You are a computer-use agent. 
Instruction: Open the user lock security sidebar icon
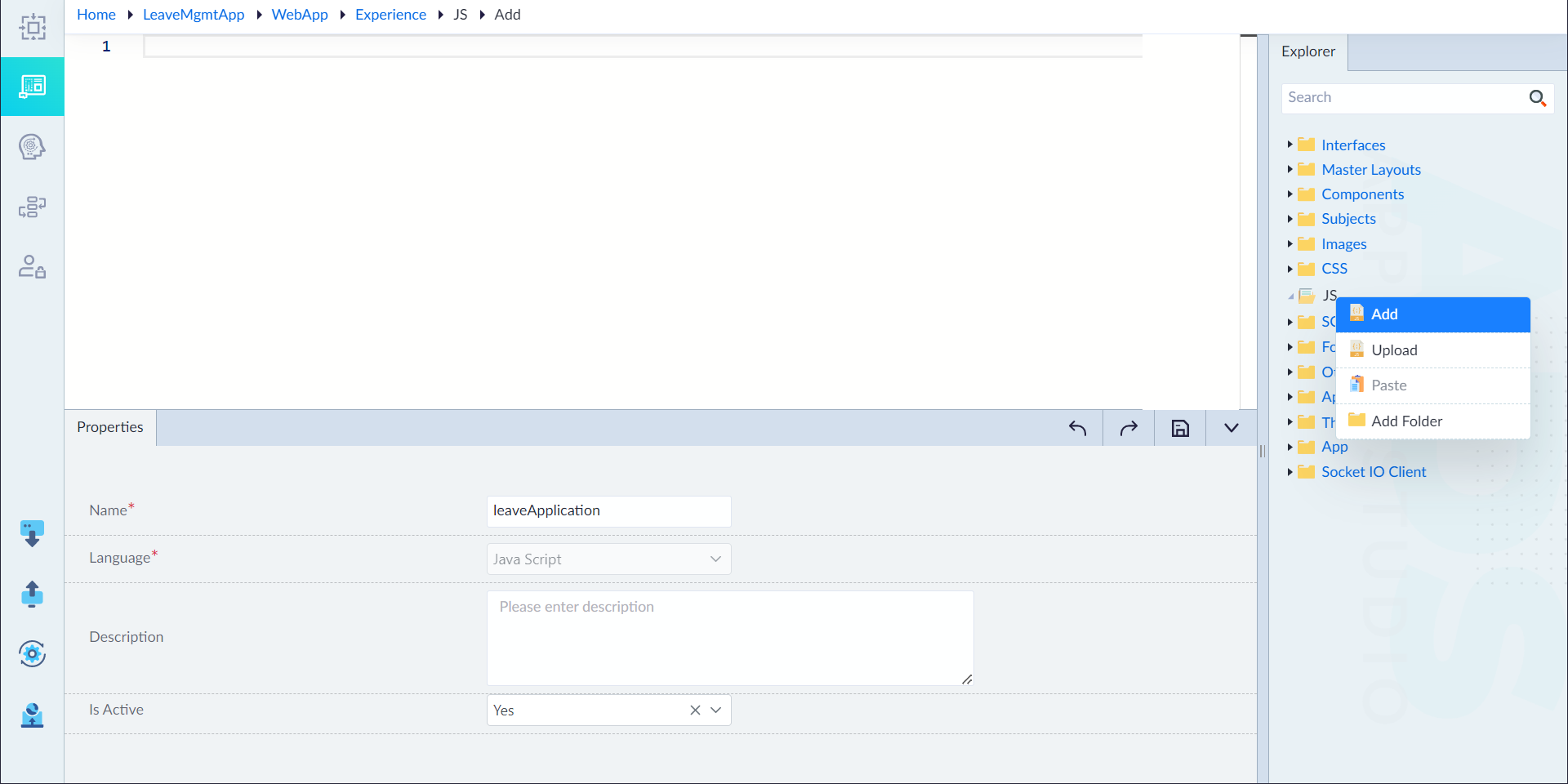point(32,267)
